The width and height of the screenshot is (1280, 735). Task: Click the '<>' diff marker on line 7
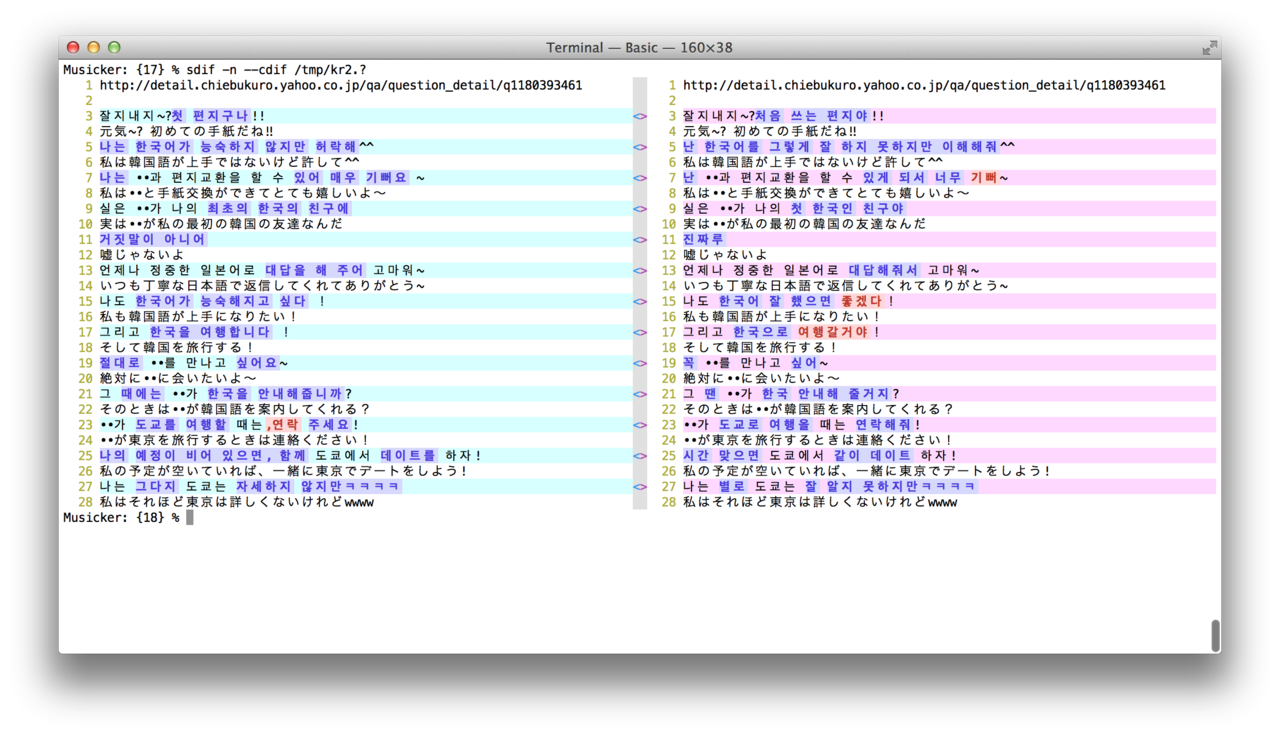click(640, 178)
